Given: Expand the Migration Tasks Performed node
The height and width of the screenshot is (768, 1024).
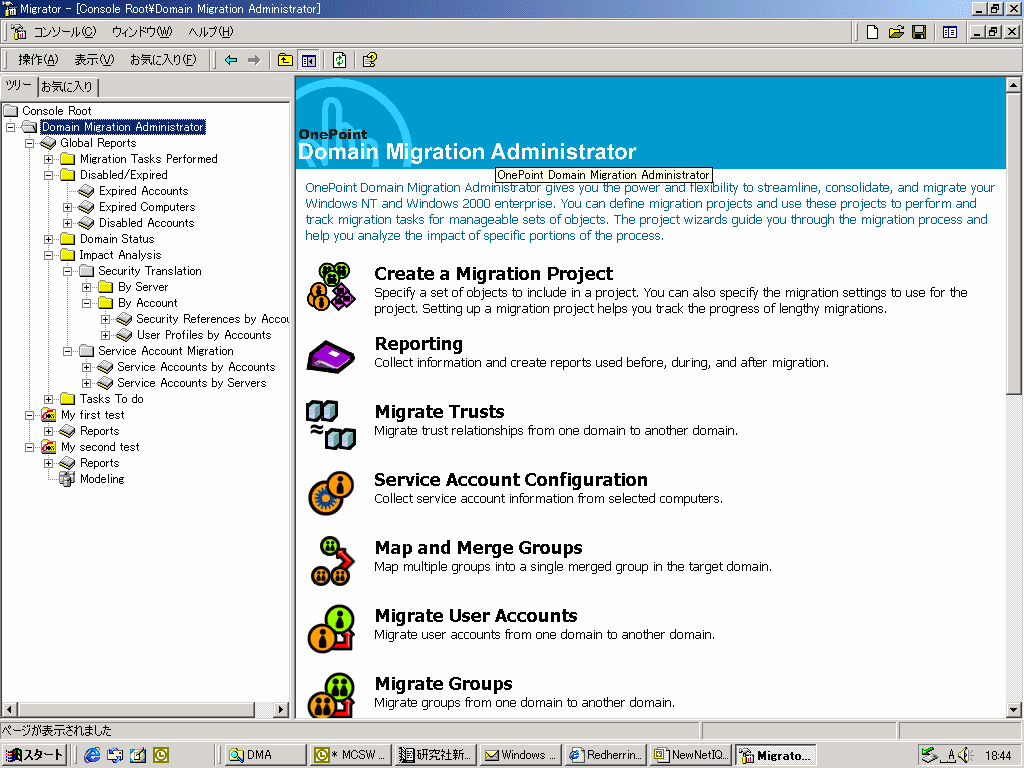Looking at the screenshot, I should 48,159.
